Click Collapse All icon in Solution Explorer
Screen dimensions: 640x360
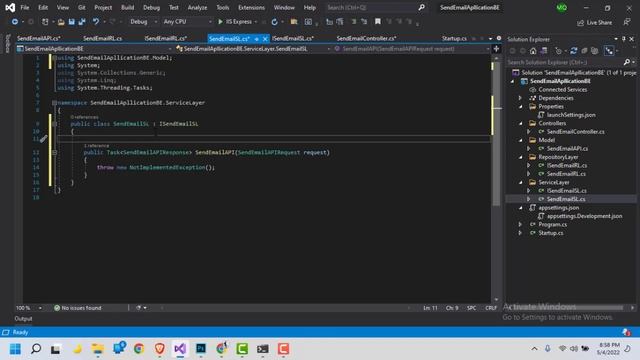584,51
